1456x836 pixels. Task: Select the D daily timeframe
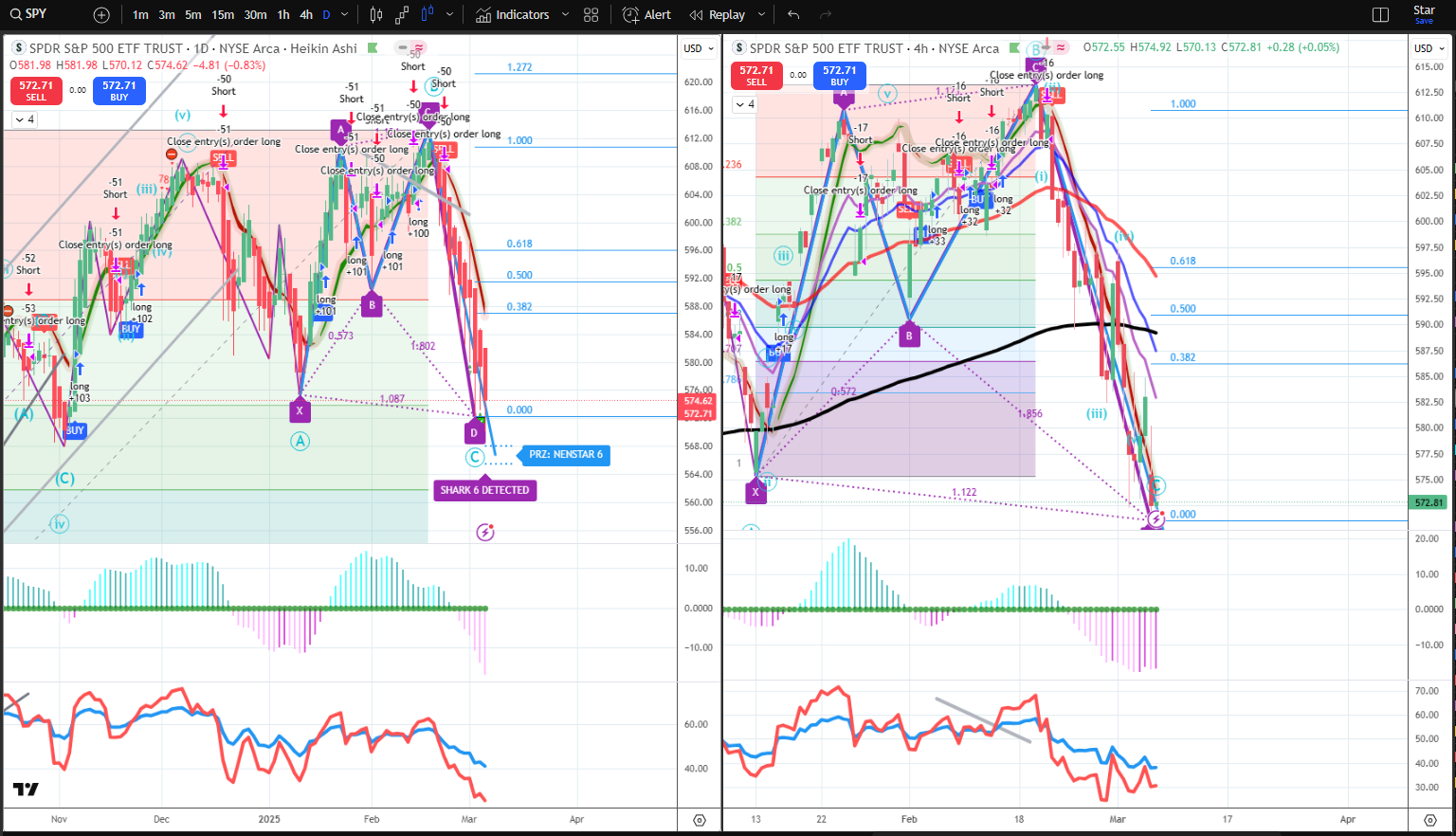coord(327,15)
